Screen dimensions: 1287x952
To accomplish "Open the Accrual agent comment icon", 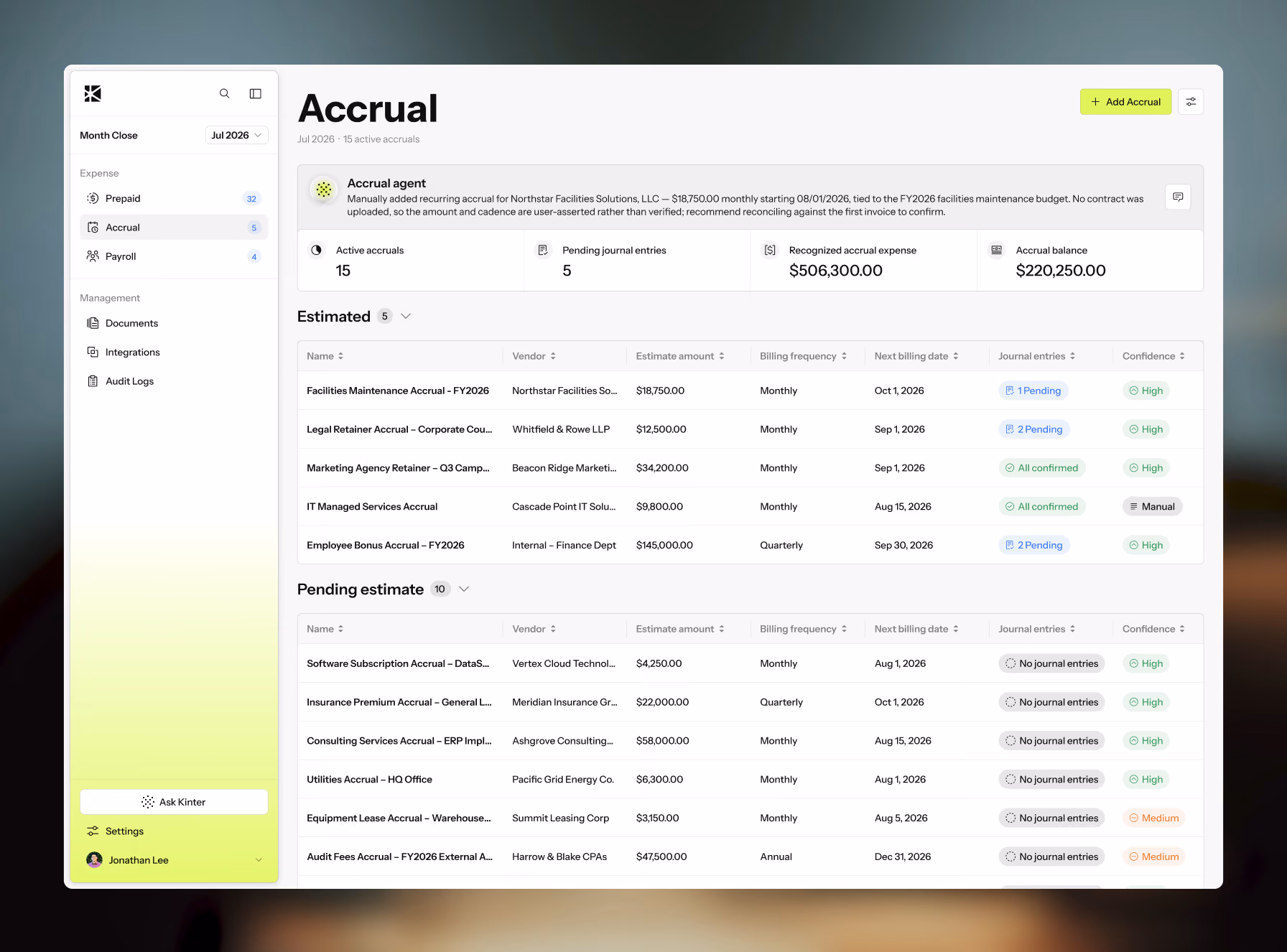I will point(1178,197).
